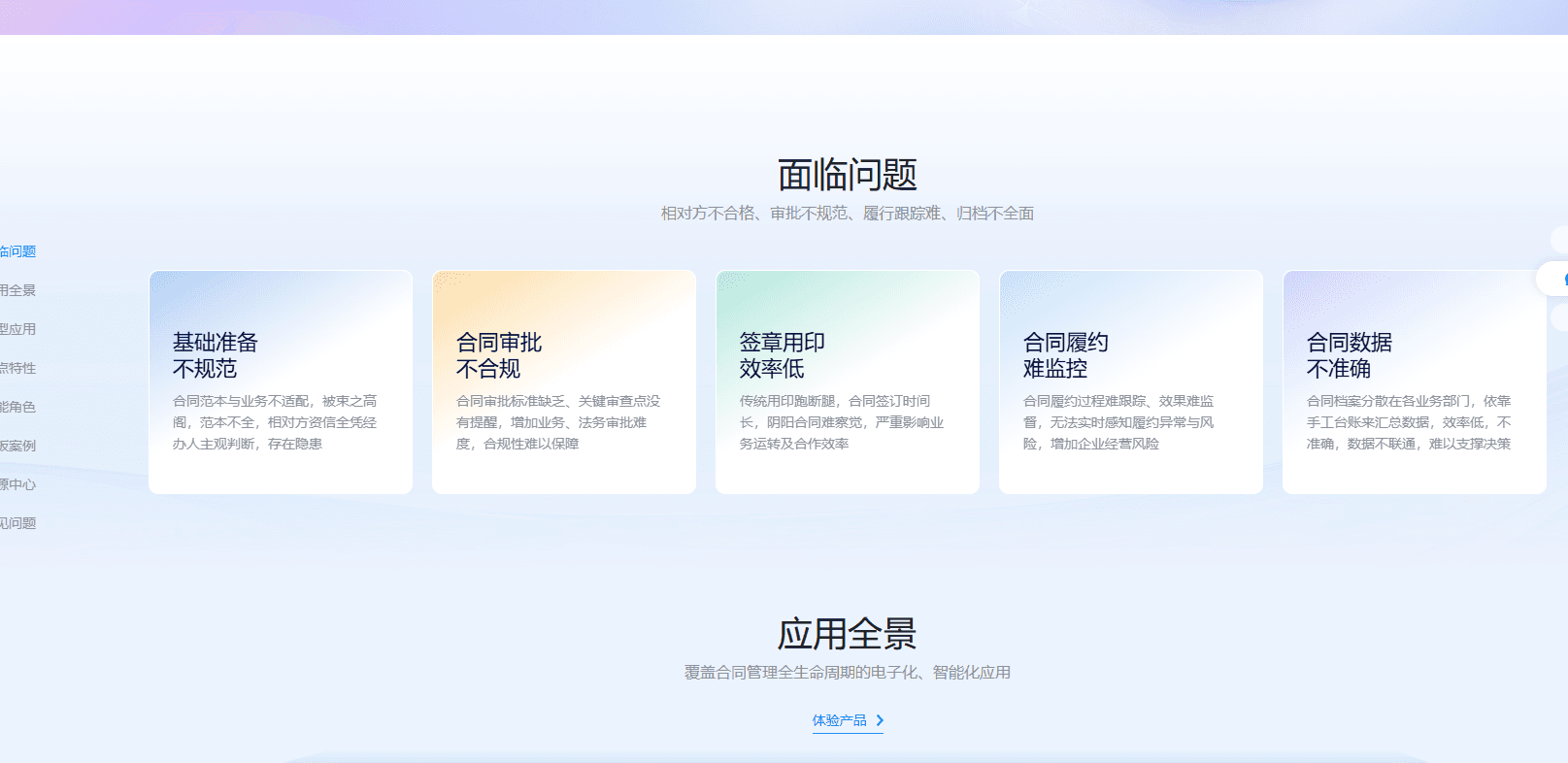Select the sidebar item ending in 源中心

click(17, 484)
